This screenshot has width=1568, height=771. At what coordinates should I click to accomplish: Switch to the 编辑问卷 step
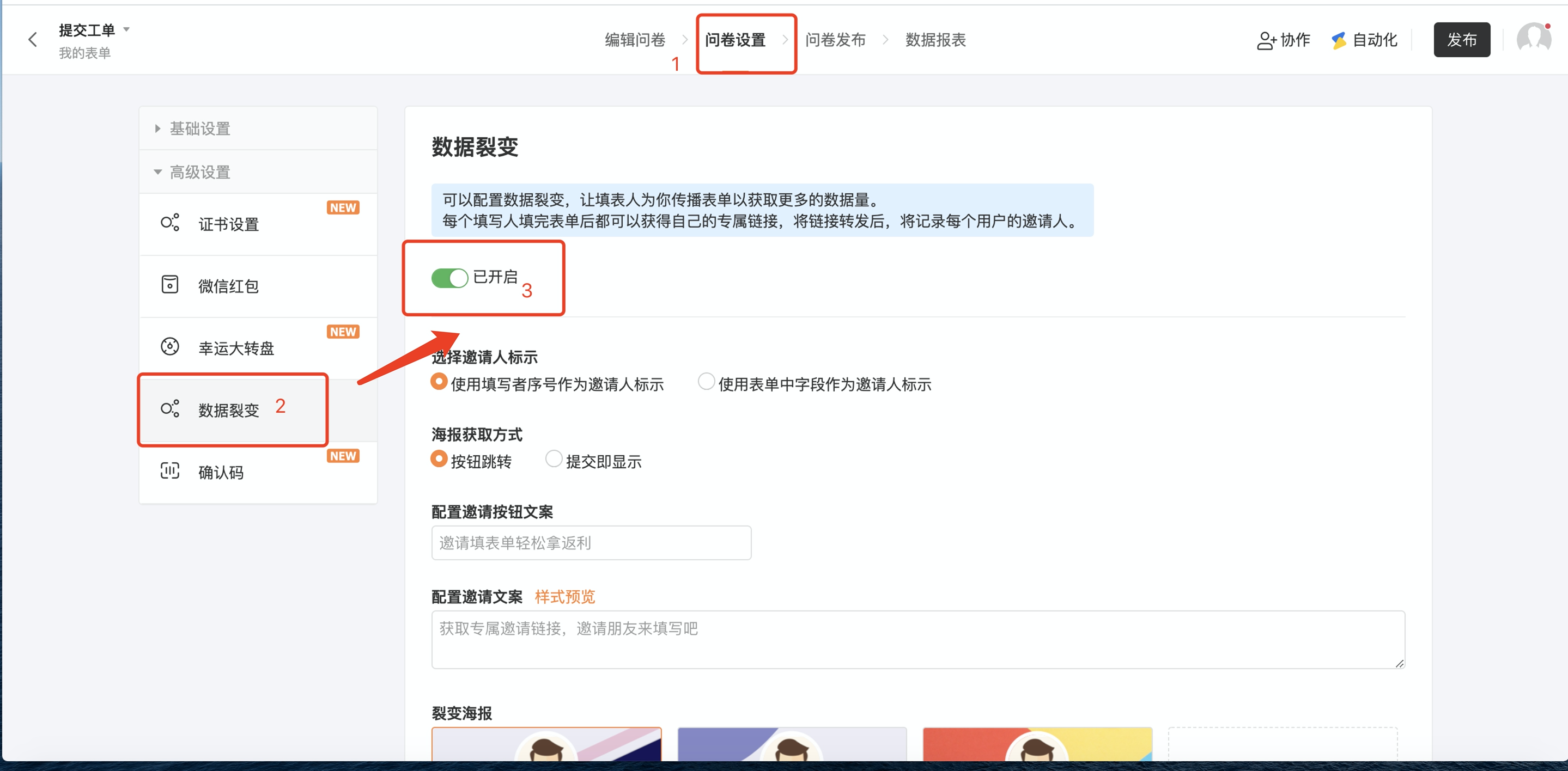635,40
